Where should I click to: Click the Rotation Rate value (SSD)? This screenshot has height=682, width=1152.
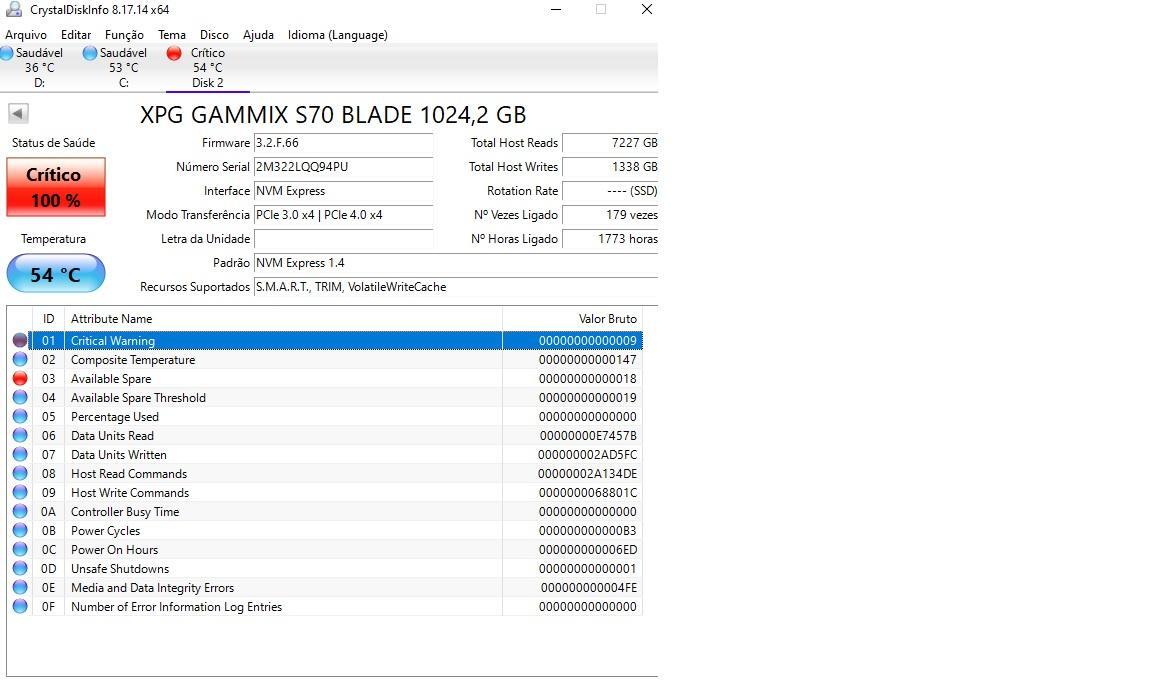point(610,191)
